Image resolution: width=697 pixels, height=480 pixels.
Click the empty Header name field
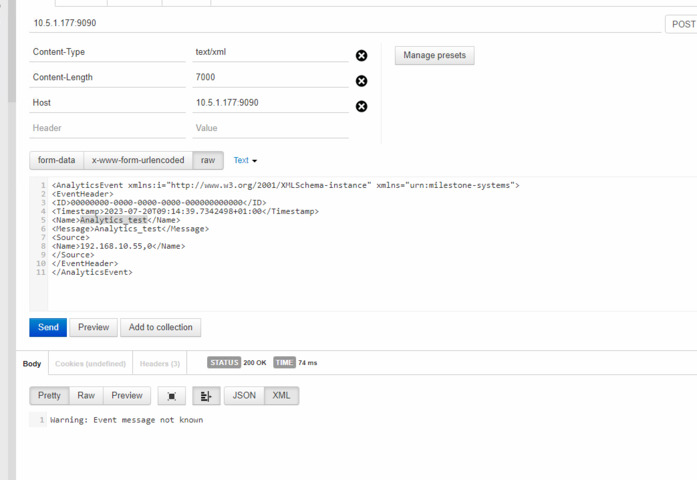(x=107, y=128)
